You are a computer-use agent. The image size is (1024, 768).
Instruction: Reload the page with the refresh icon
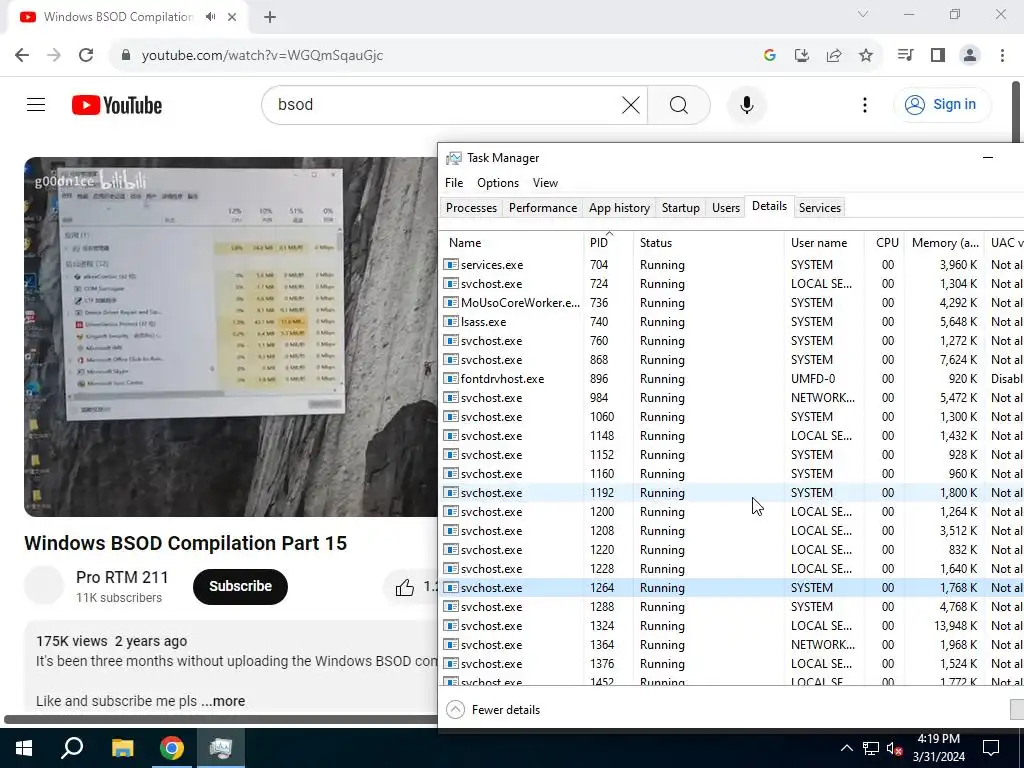[86, 56]
